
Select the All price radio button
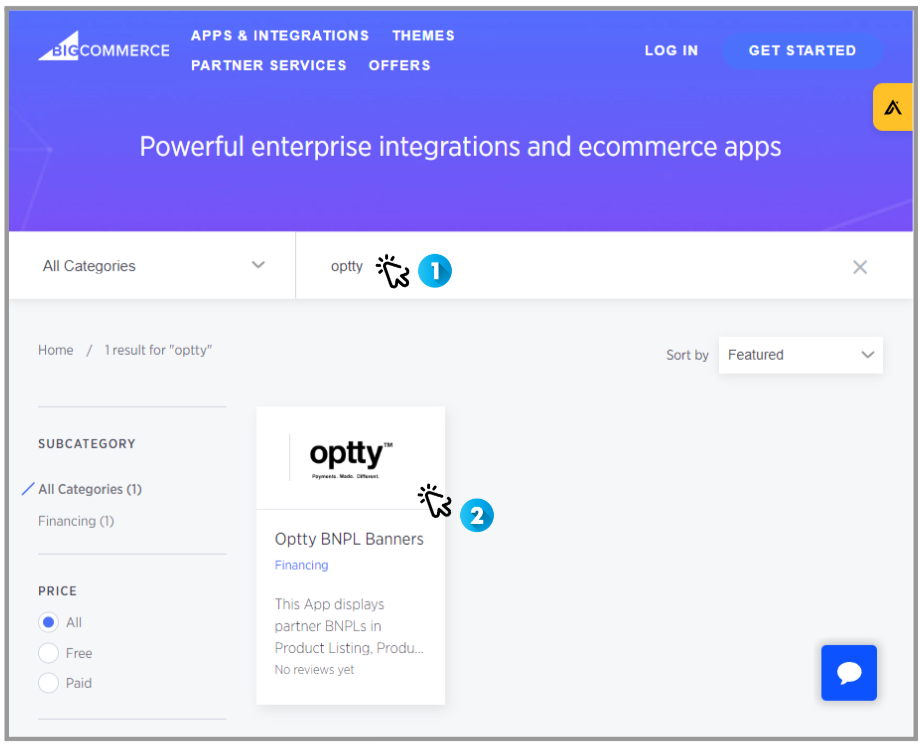tap(48, 622)
